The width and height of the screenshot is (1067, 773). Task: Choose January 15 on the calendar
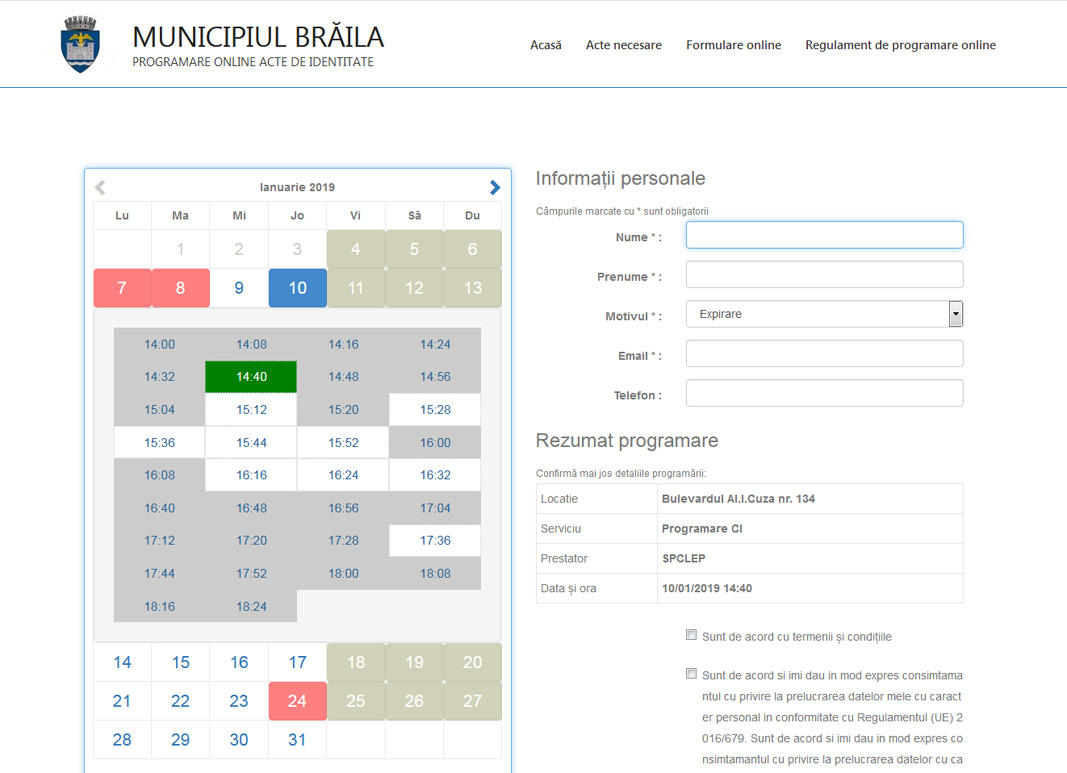[180, 662]
